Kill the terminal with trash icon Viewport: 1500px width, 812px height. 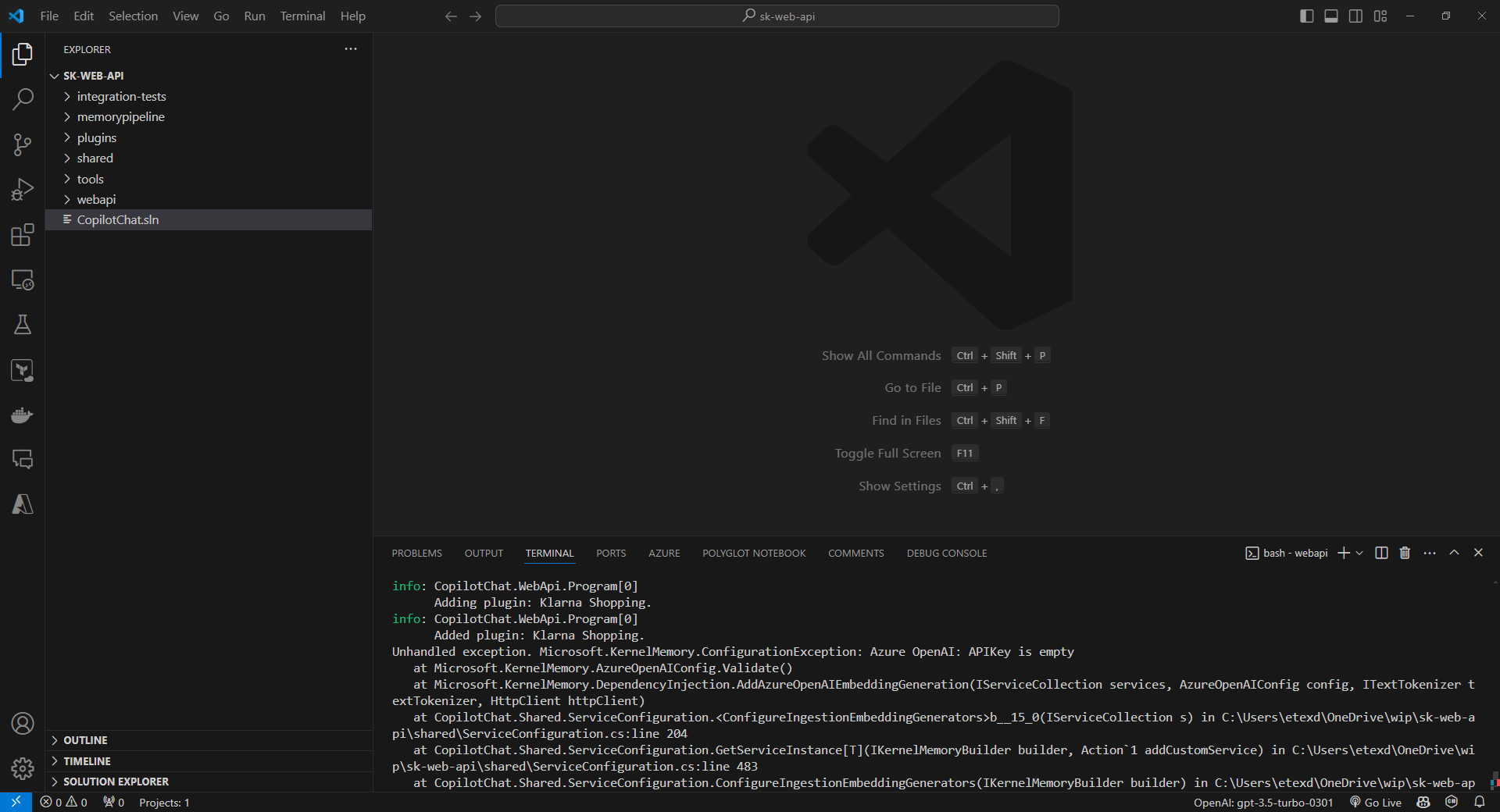(1405, 553)
